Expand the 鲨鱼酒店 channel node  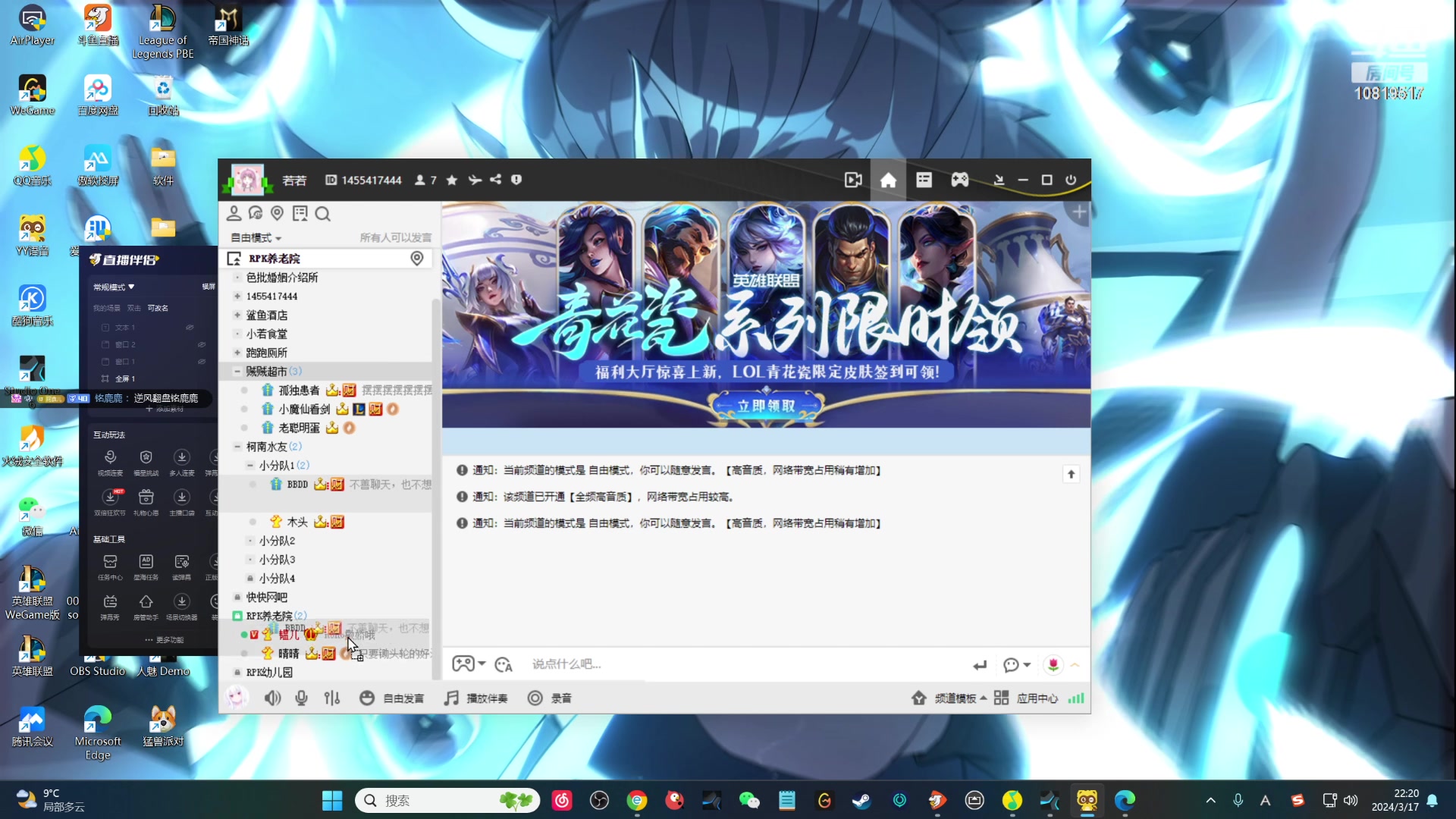(x=237, y=315)
